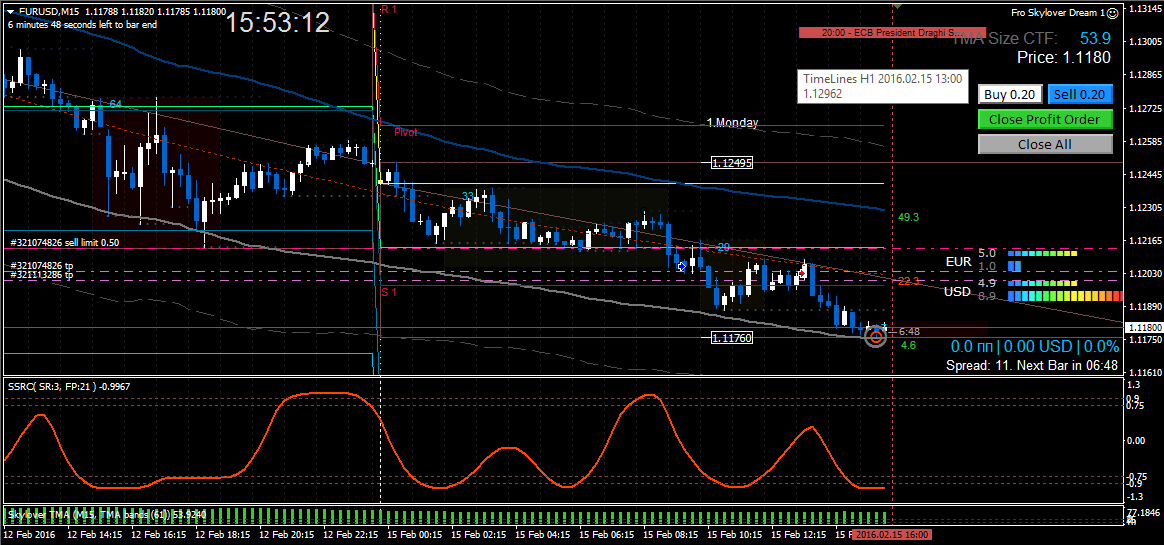Screen dimensions: 1164x545
Task: Click the 6 minutes 48 seconds left text
Action: (80, 24)
